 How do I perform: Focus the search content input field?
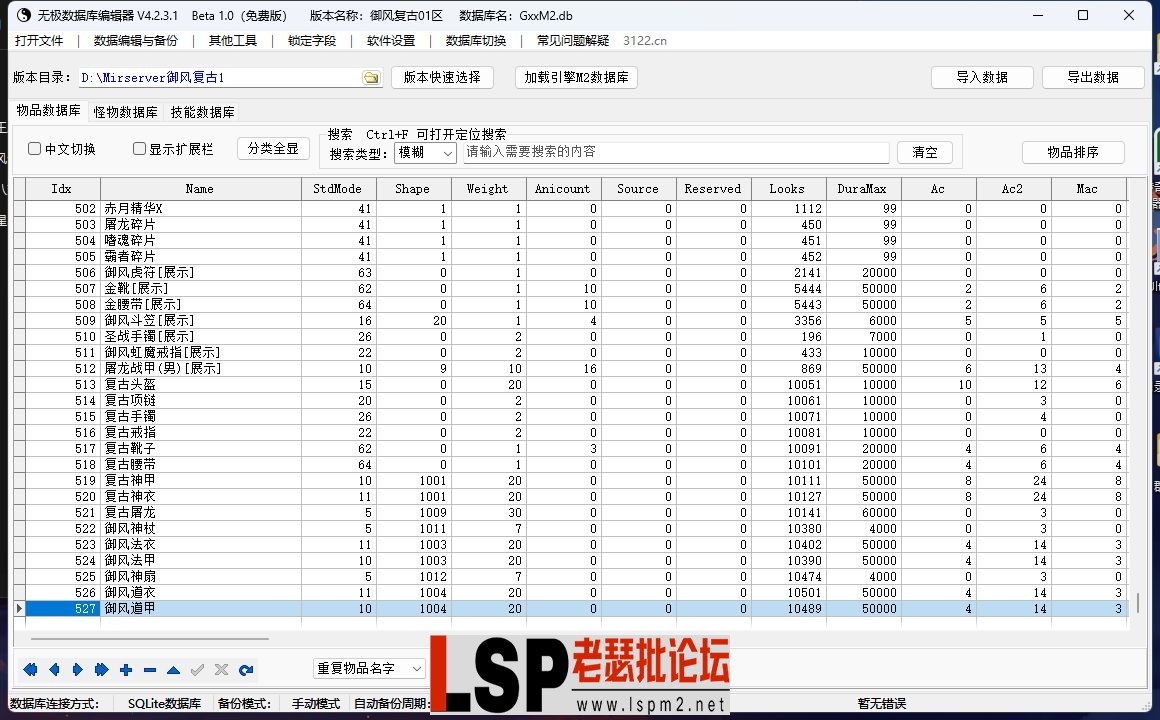coord(675,152)
